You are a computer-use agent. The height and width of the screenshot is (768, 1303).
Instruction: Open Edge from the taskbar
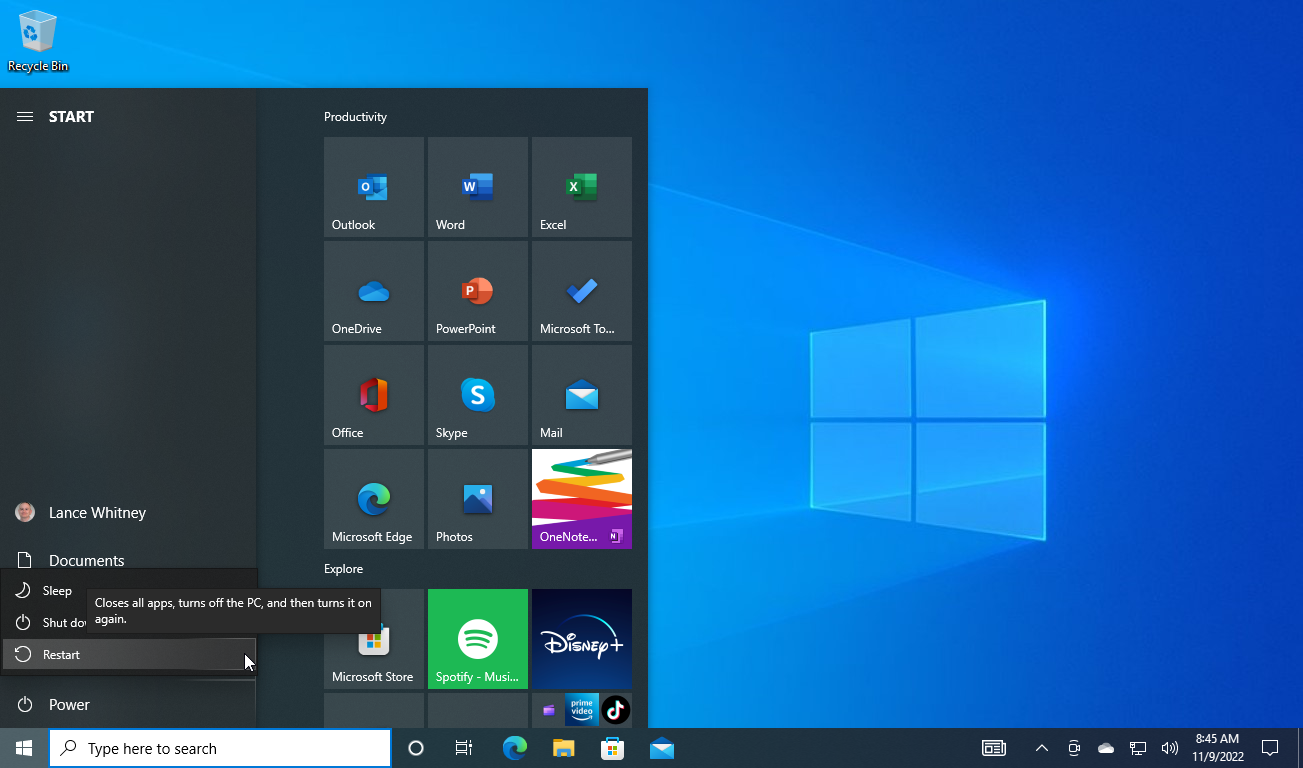pyautogui.click(x=514, y=748)
